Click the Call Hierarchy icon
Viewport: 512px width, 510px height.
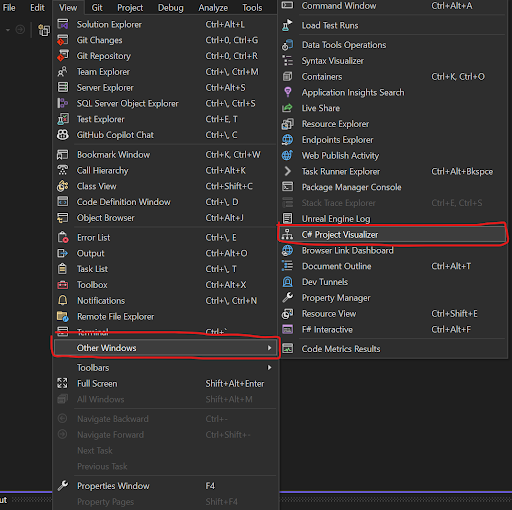coord(63,170)
